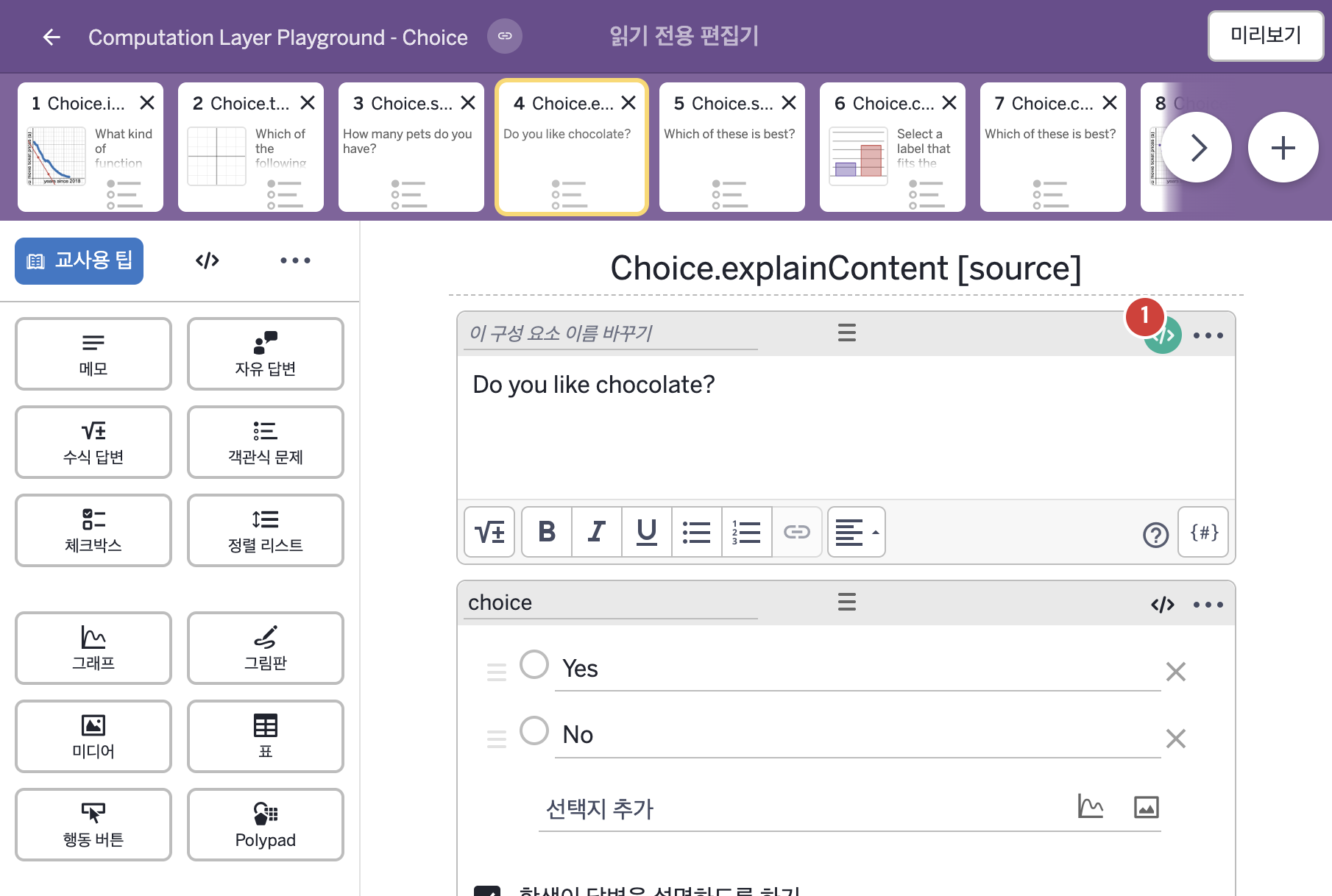This screenshot has height=896, width=1332.
Task: Add a 자유 답변 free response component
Action: (x=266, y=354)
